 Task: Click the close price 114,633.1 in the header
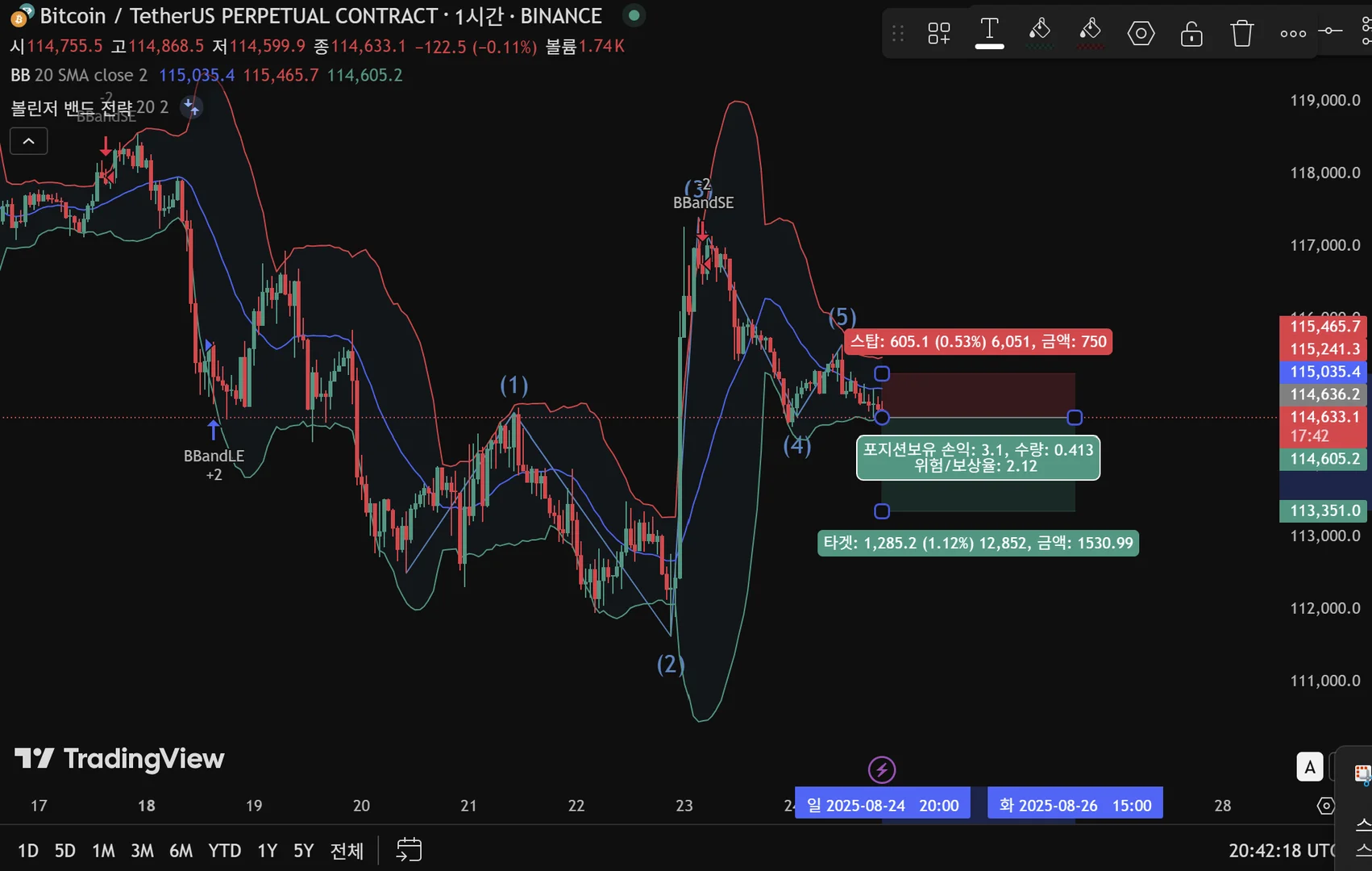point(368,47)
